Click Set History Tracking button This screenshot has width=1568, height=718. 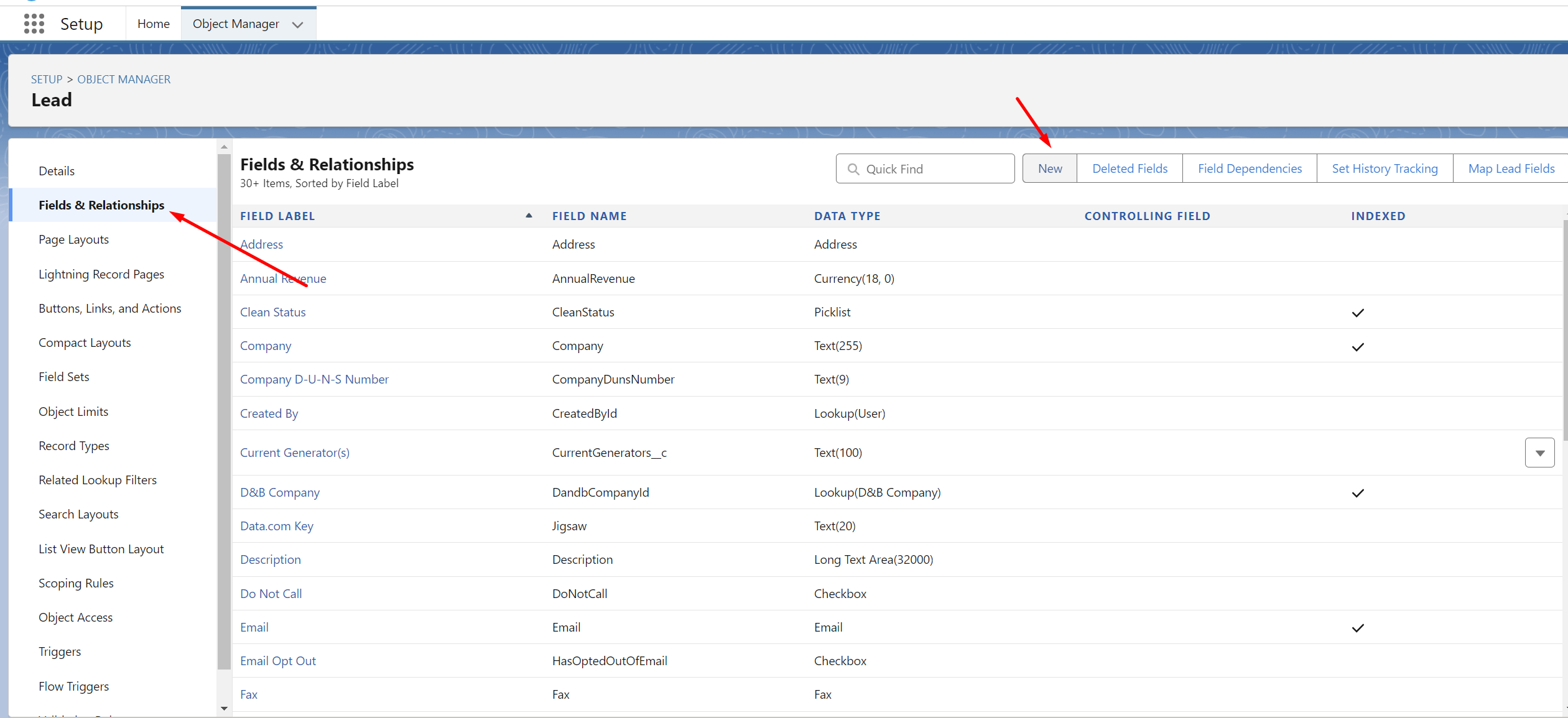tap(1385, 168)
